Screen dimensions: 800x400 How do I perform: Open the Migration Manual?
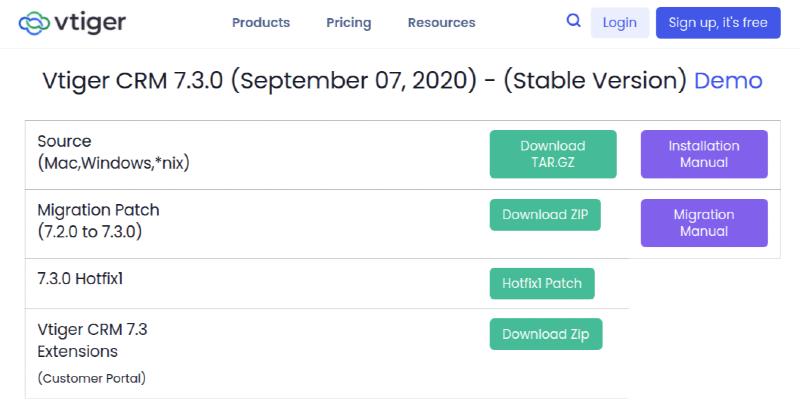(704, 223)
